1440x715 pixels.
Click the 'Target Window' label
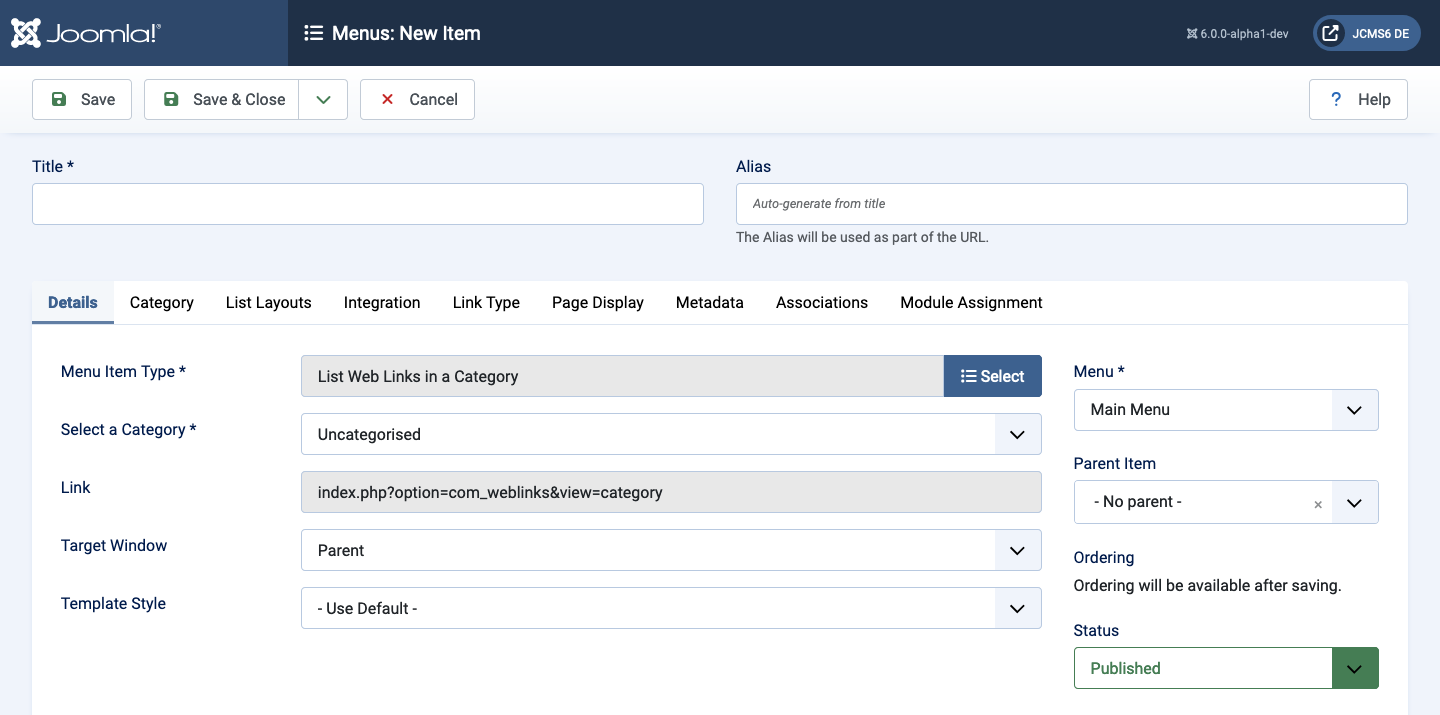click(114, 545)
